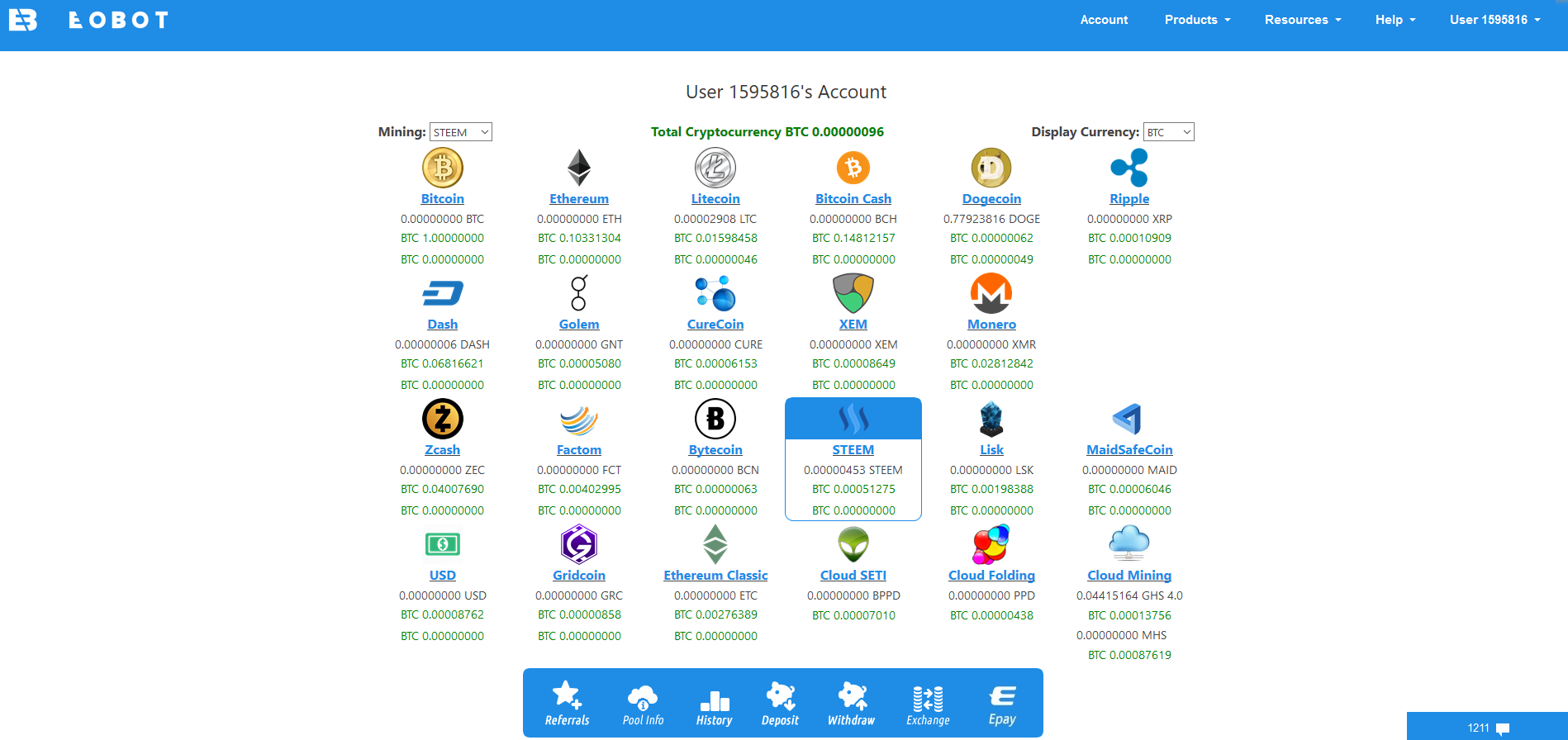
Task: Expand the Resources menu
Action: (x=1303, y=20)
